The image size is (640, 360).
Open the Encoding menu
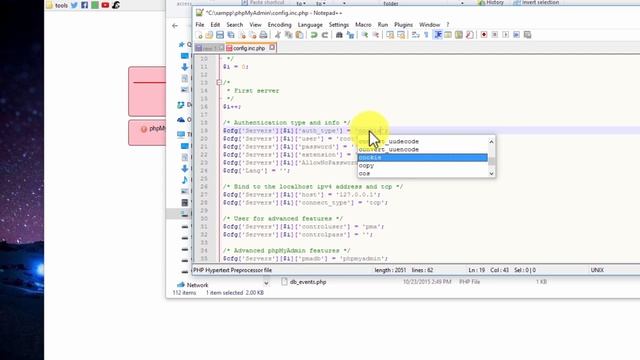(280, 25)
